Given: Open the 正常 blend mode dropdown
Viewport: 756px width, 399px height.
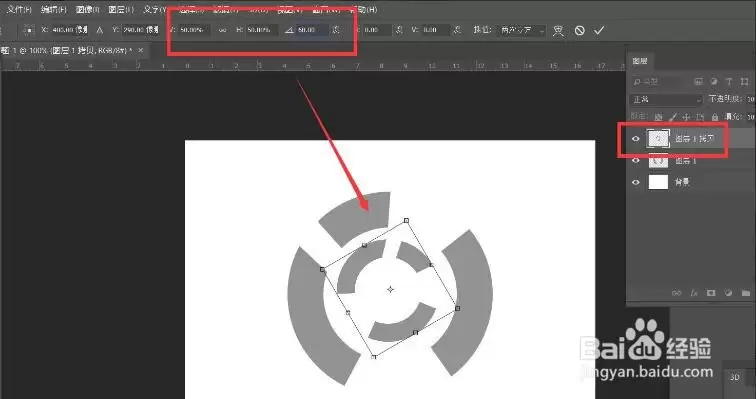Looking at the screenshot, I should [666, 99].
